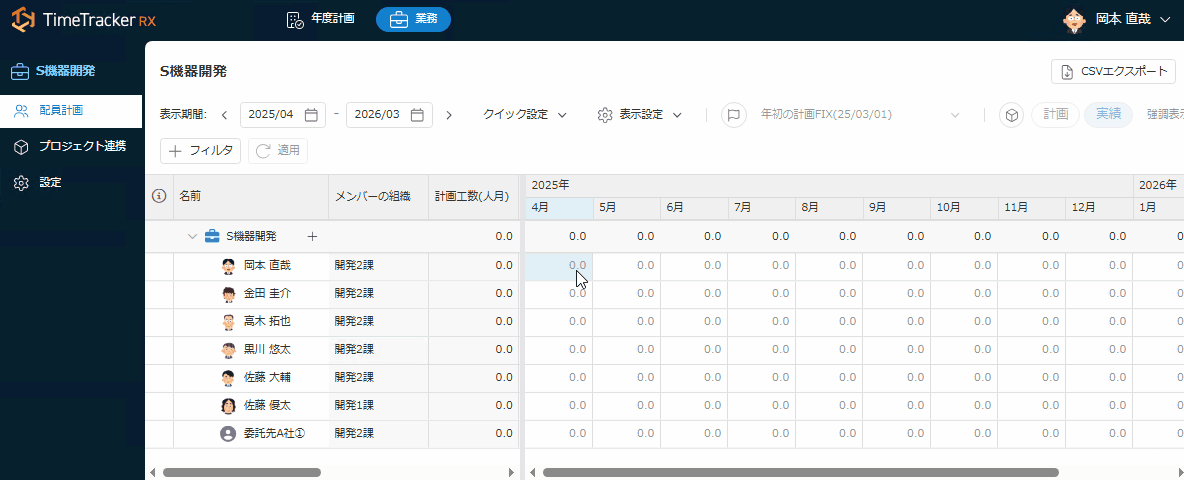
Task: Click the previous period arrow
Action: pos(224,115)
